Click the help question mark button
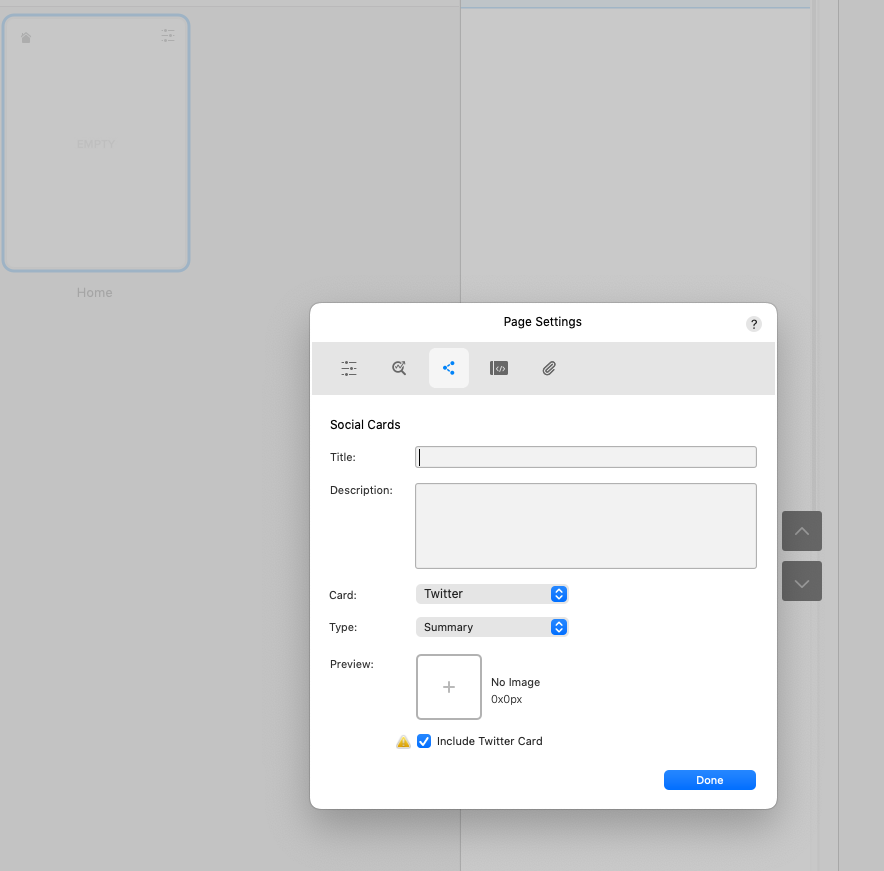The height and width of the screenshot is (871, 884). coord(754,324)
